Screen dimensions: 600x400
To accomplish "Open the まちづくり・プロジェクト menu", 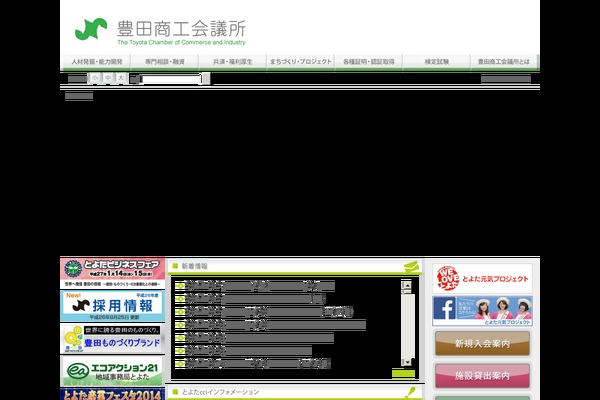I will click(300, 62).
